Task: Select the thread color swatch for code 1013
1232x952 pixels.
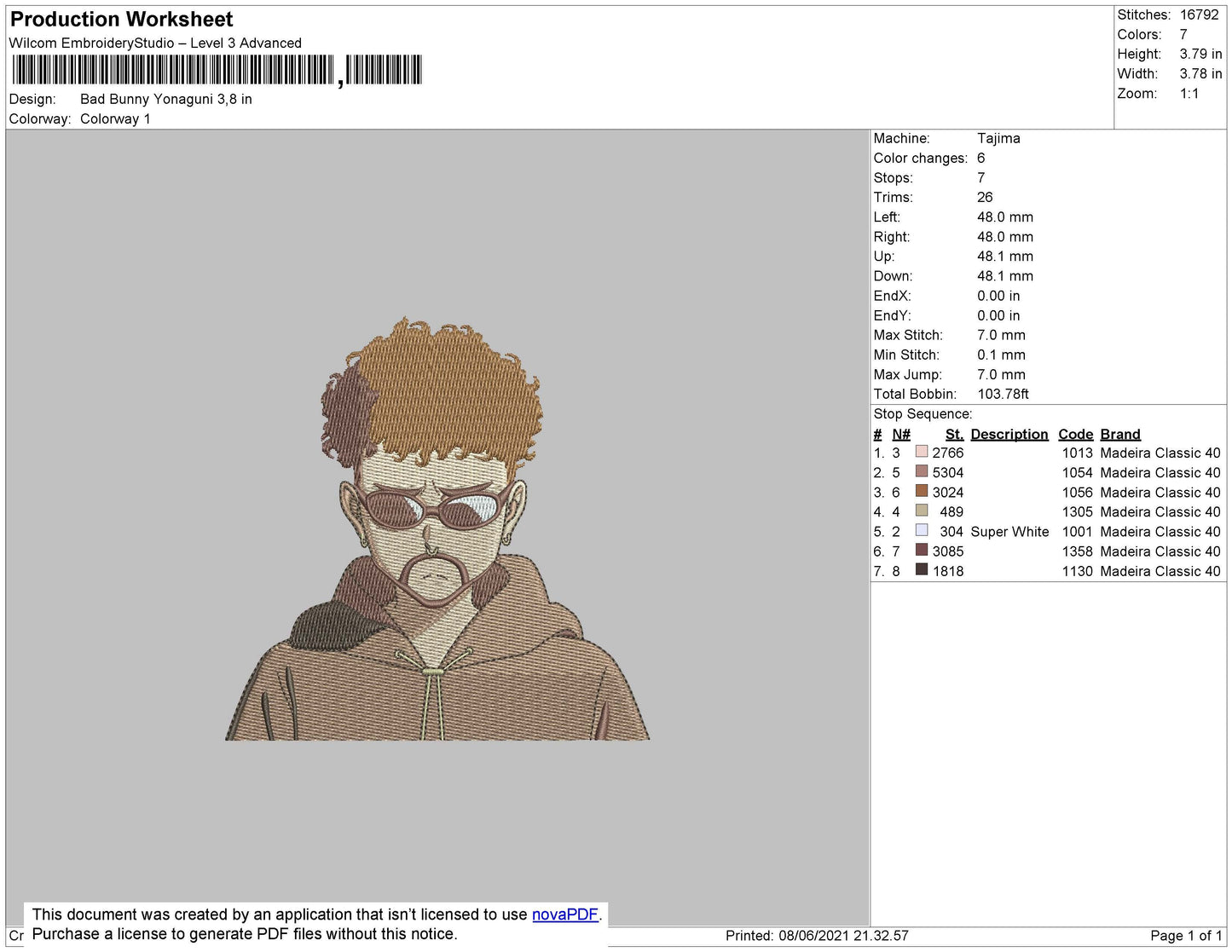Action: [922, 451]
